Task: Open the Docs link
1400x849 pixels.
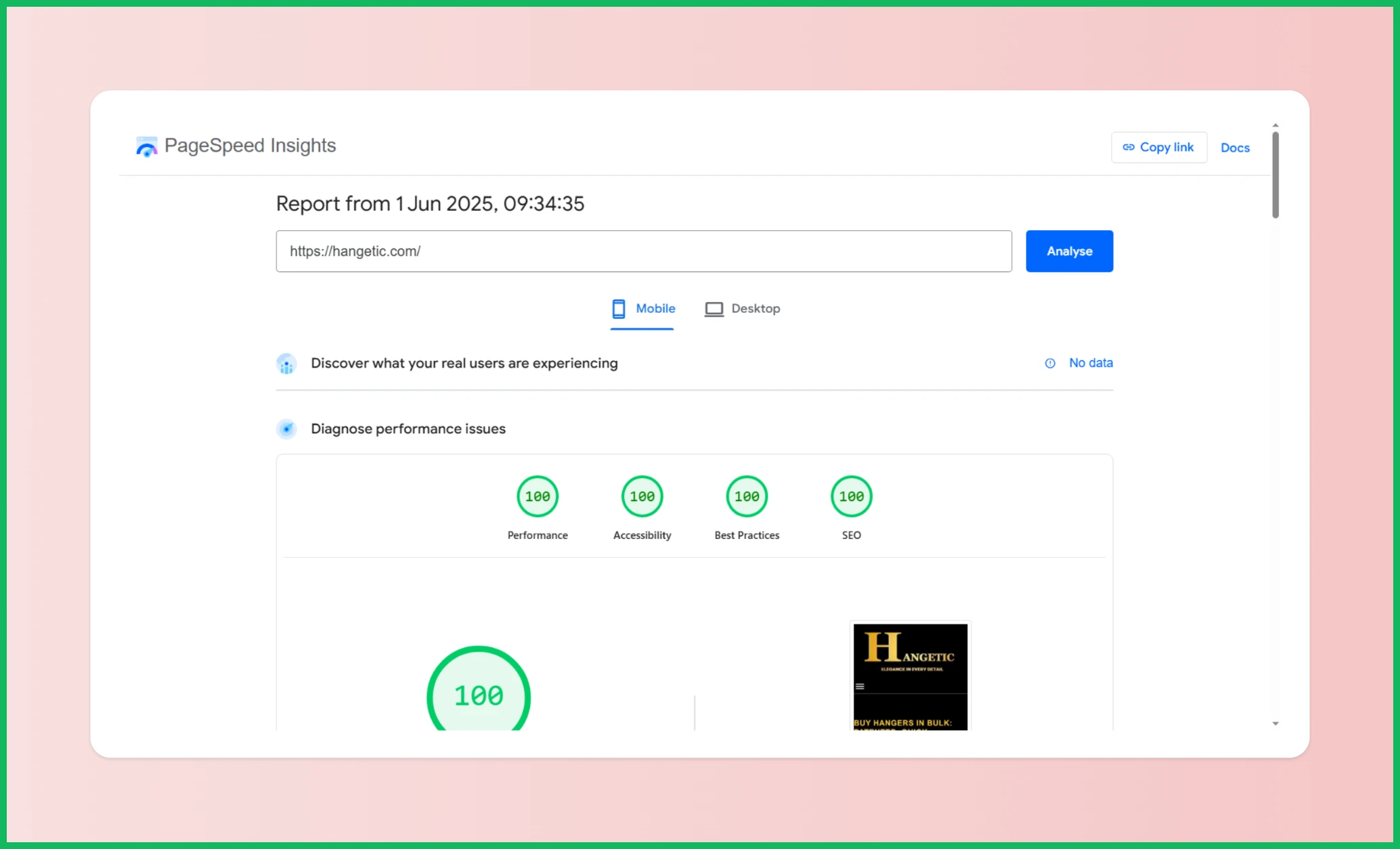Action: pos(1235,148)
